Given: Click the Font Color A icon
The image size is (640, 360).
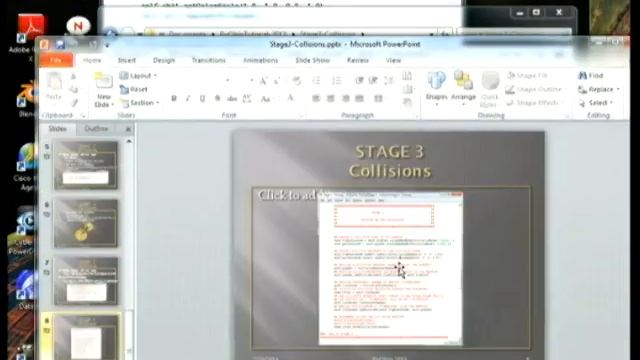Looking at the screenshot, I should 290,98.
